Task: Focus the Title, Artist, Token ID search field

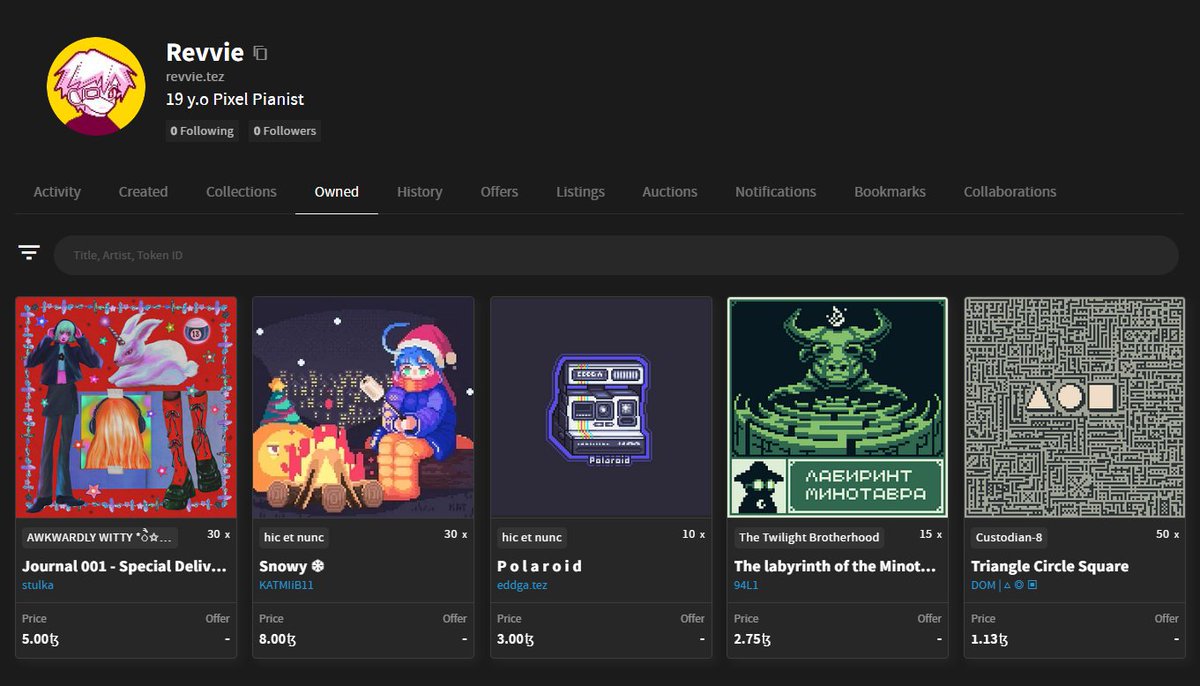Action: (616, 255)
